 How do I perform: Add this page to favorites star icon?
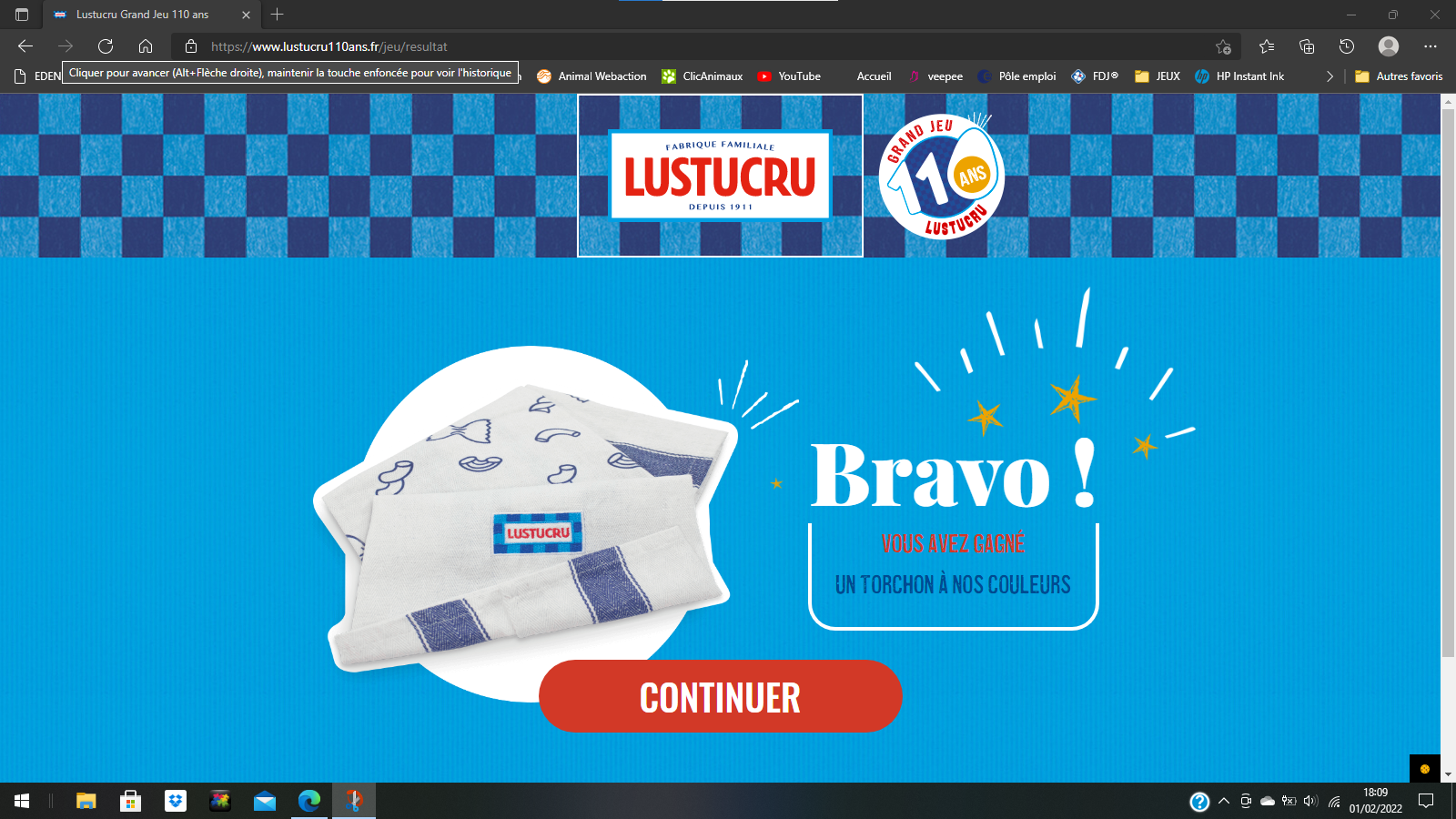tap(1223, 46)
